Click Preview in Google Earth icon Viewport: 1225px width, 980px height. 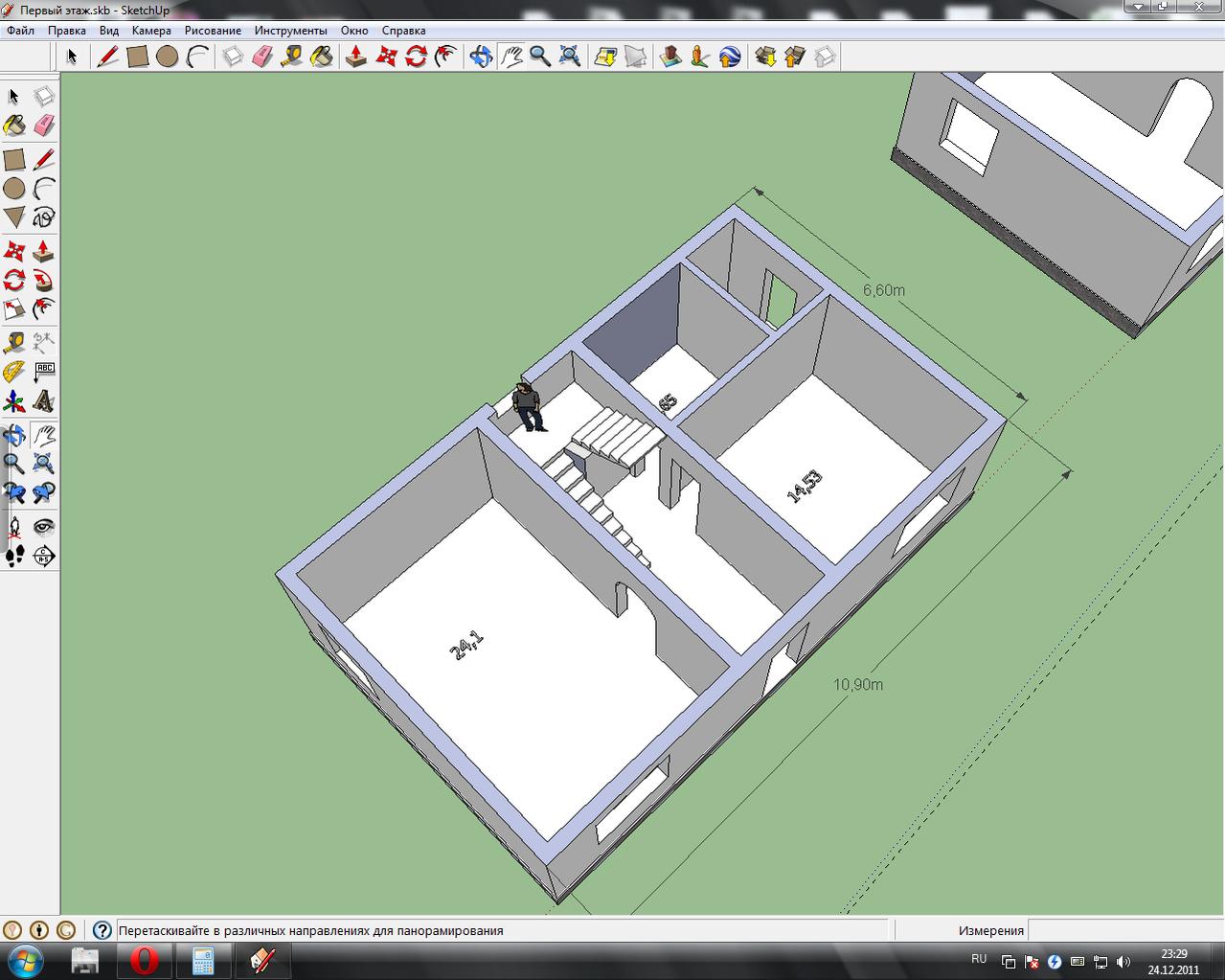[729, 57]
